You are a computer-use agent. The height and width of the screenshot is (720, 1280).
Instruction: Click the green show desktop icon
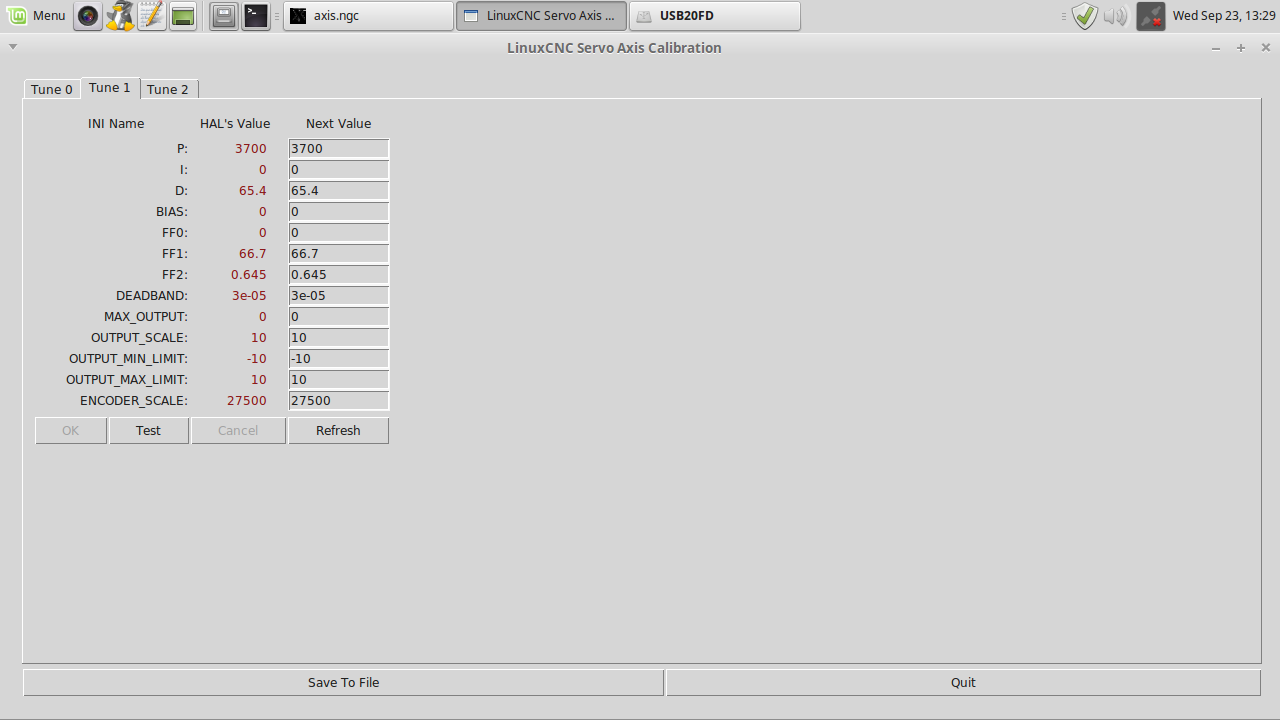tap(182, 16)
